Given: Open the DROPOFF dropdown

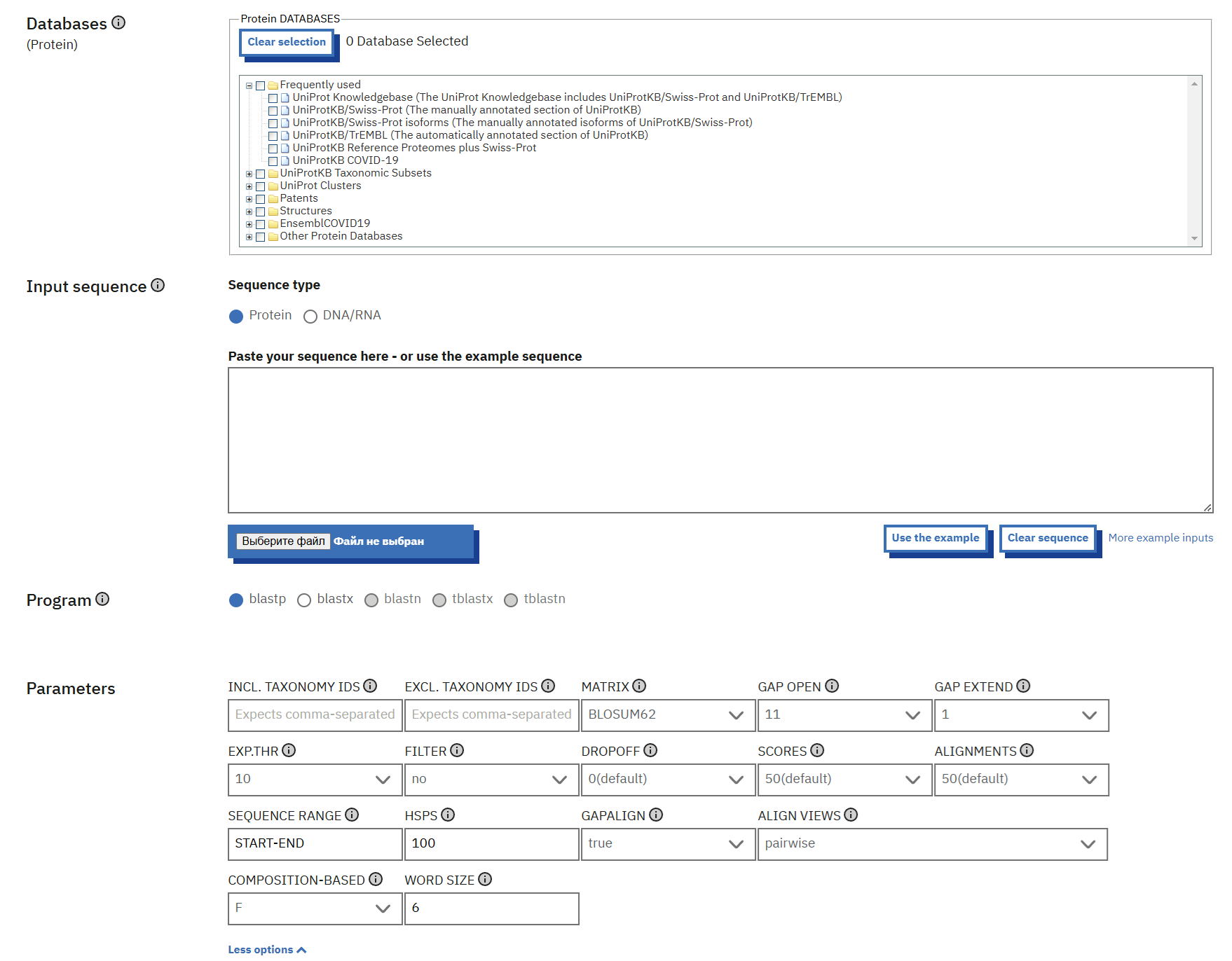Looking at the screenshot, I should 668,780.
